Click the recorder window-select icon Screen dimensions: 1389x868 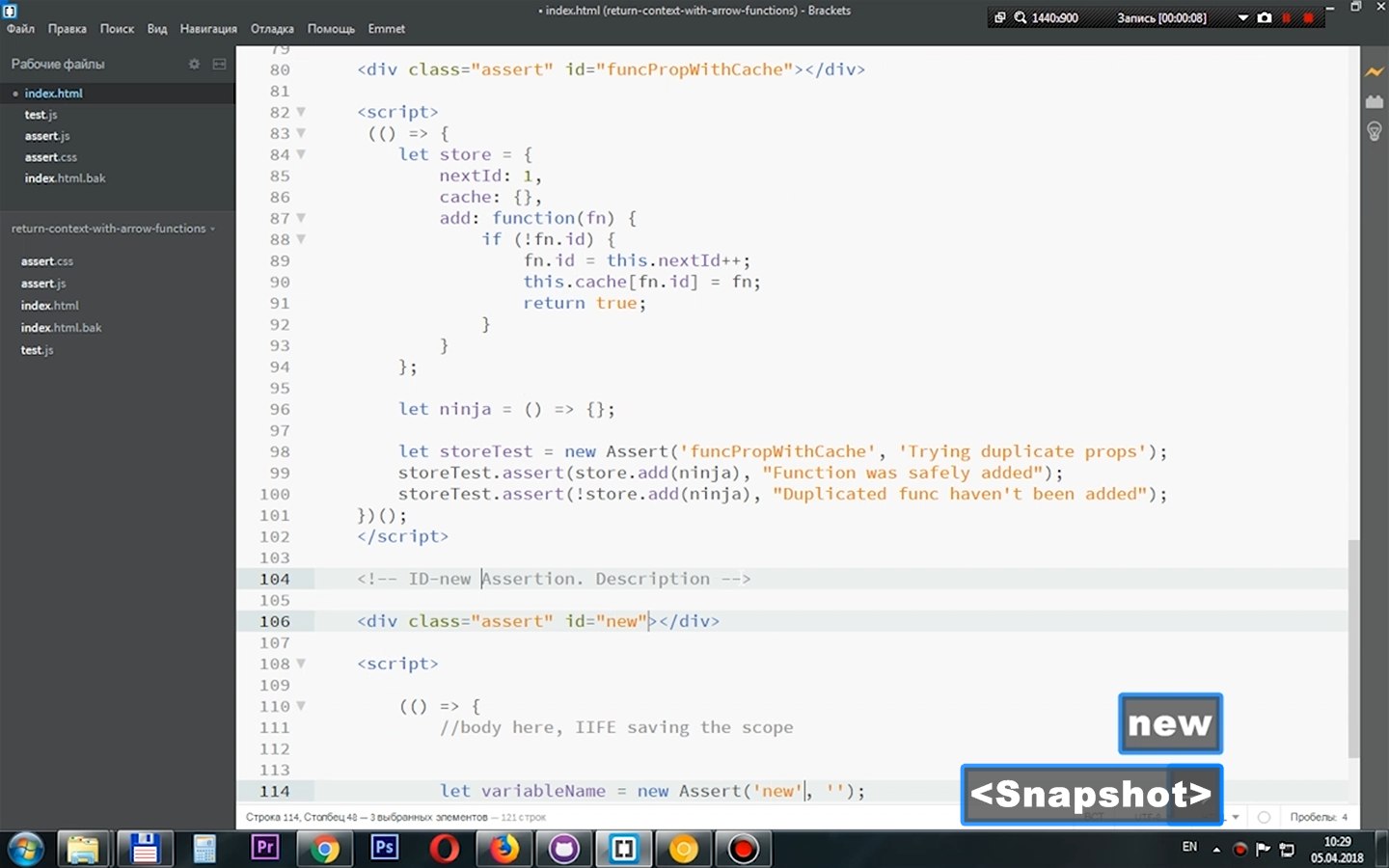tap(999, 17)
